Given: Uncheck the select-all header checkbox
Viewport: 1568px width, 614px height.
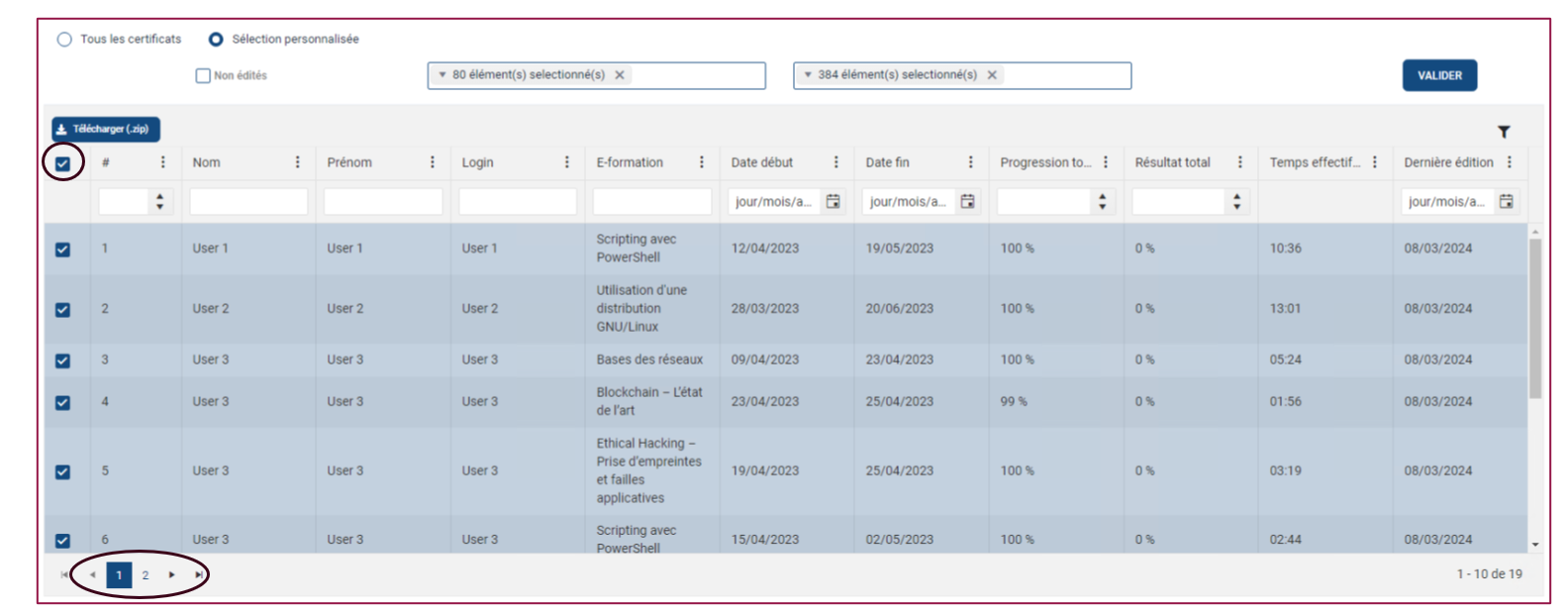Looking at the screenshot, I should 62,163.
